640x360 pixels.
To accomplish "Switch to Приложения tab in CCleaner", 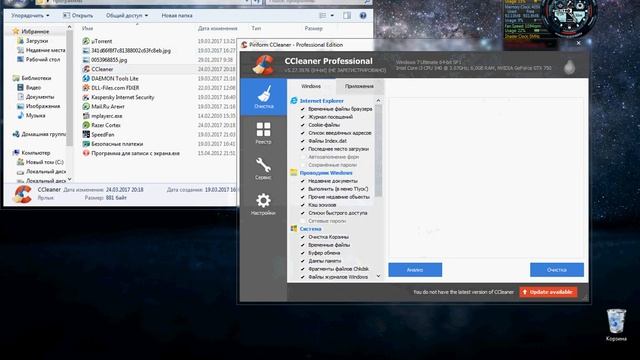I will (x=359, y=86).
